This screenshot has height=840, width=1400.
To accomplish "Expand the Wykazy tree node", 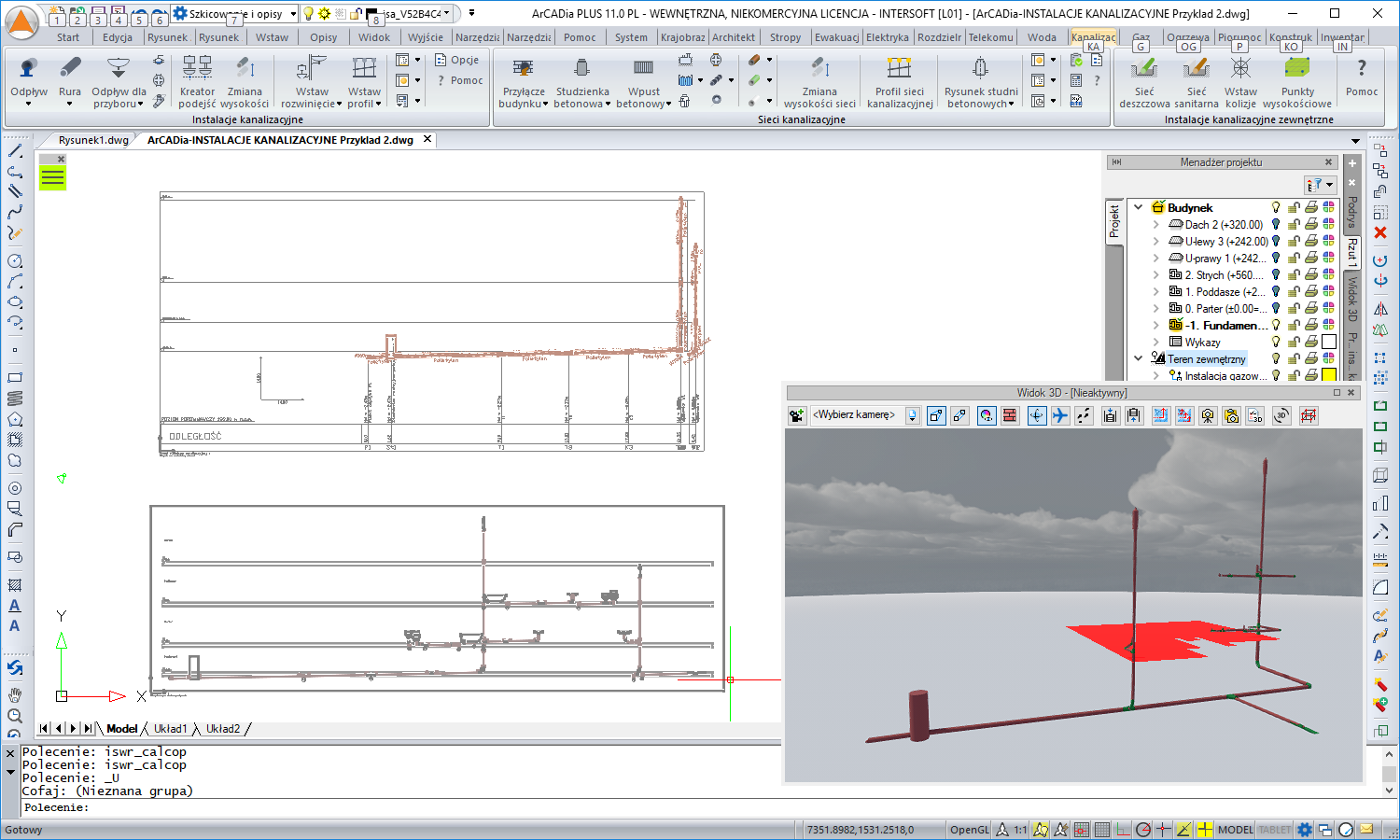I will click(x=1155, y=342).
